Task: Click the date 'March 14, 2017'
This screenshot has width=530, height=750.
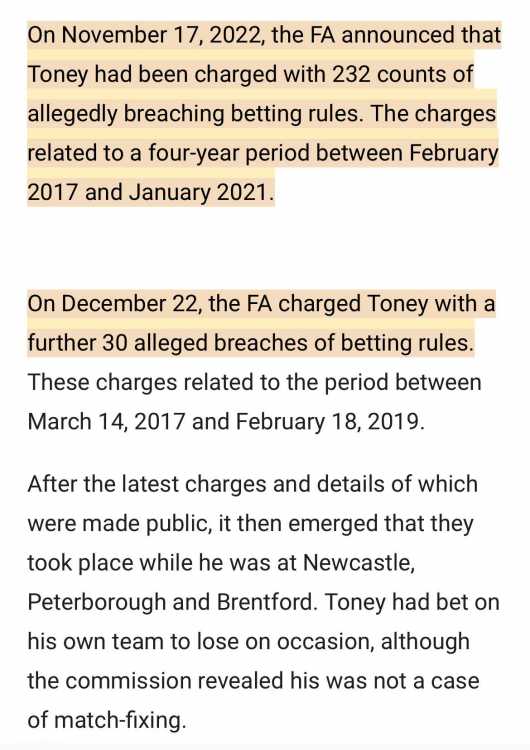Action: pyautogui.click(x=106, y=422)
